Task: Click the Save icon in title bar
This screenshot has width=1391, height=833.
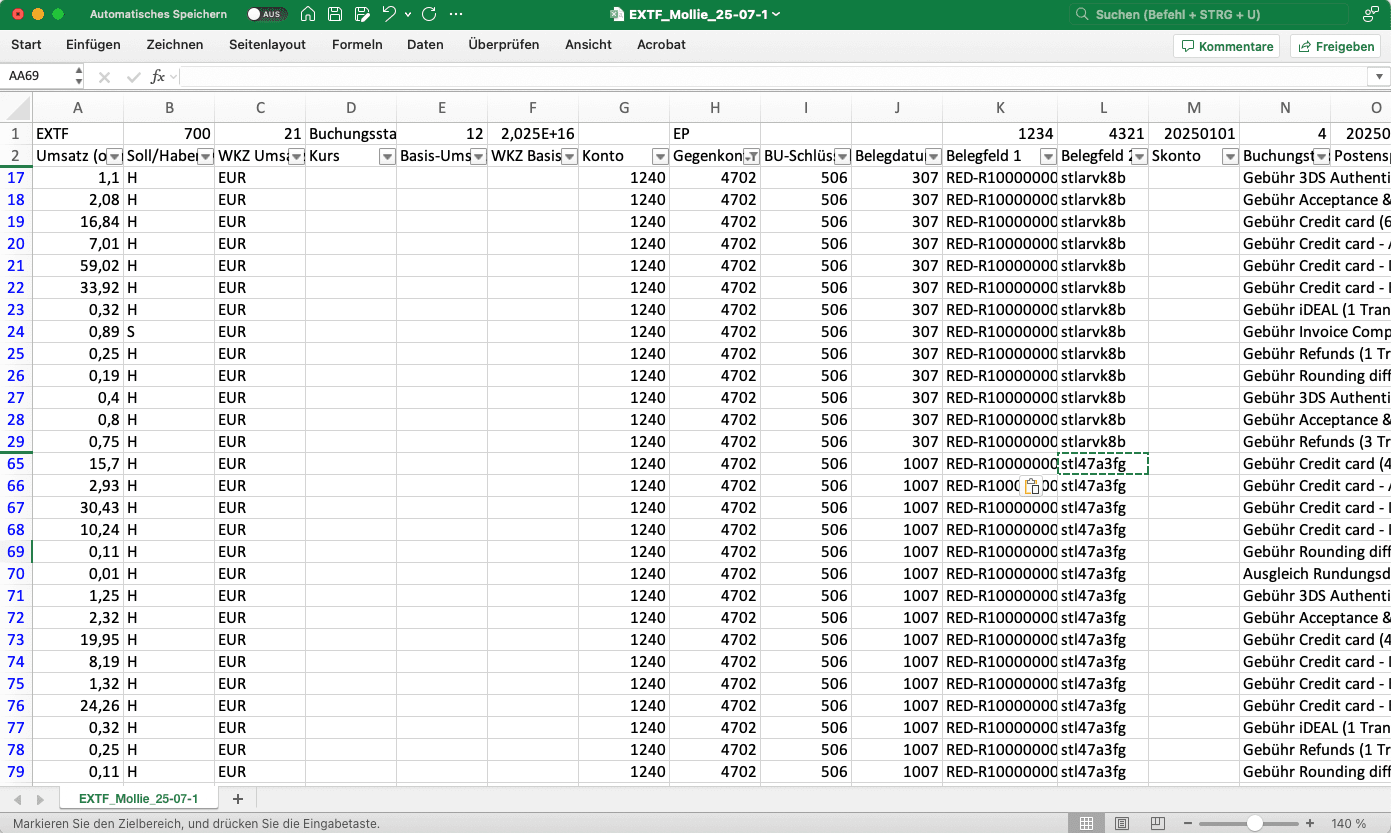Action: 335,14
